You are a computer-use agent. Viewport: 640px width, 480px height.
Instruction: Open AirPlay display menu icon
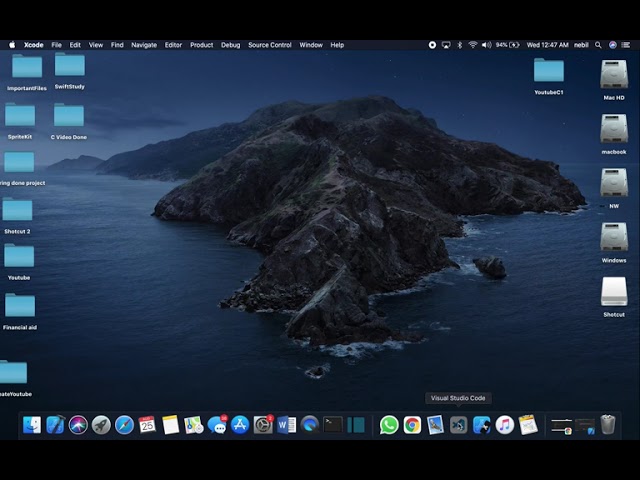[x=446, y=45]
